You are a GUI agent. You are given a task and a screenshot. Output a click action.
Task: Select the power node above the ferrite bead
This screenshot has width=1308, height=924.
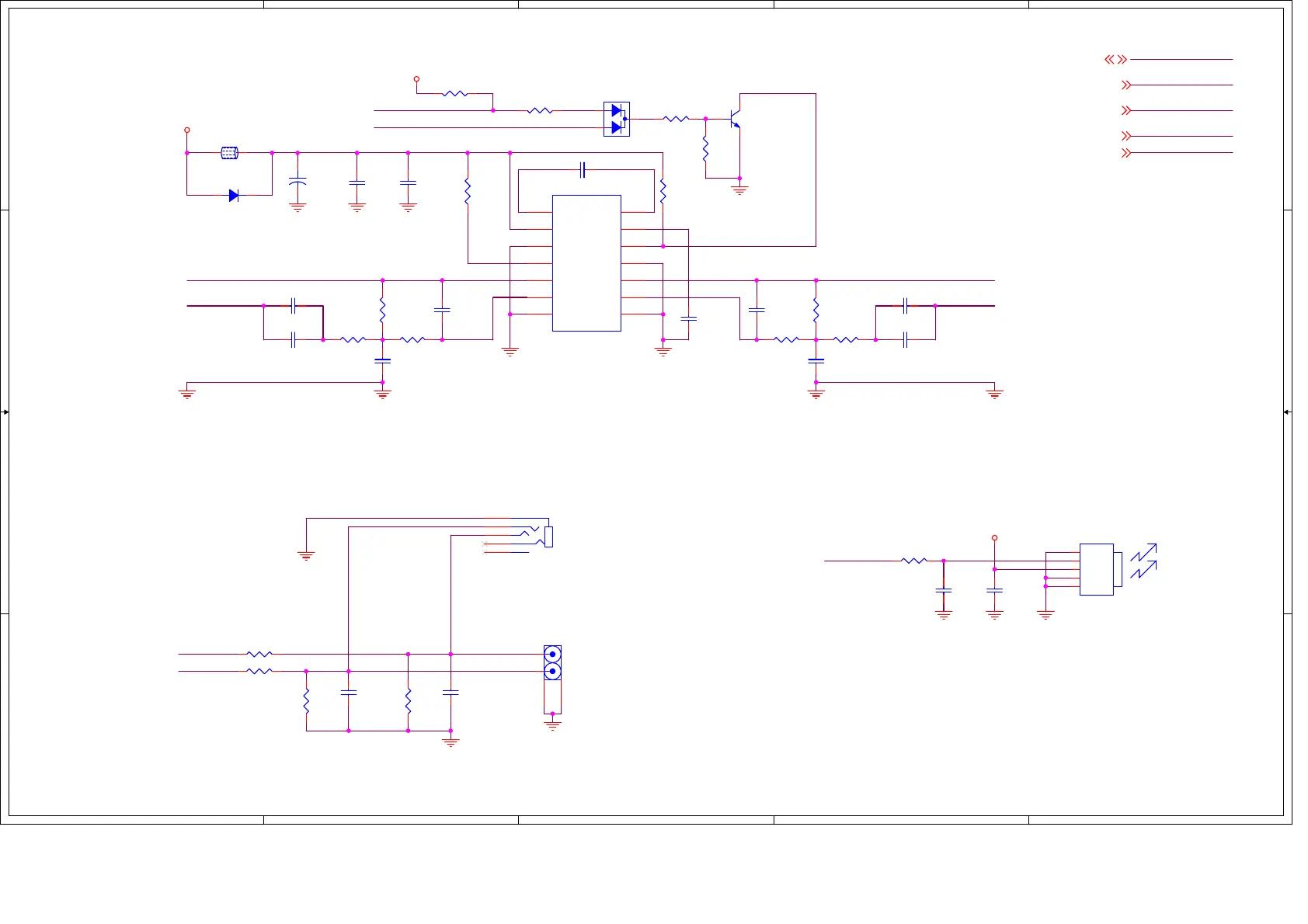(x=187, y=130)
